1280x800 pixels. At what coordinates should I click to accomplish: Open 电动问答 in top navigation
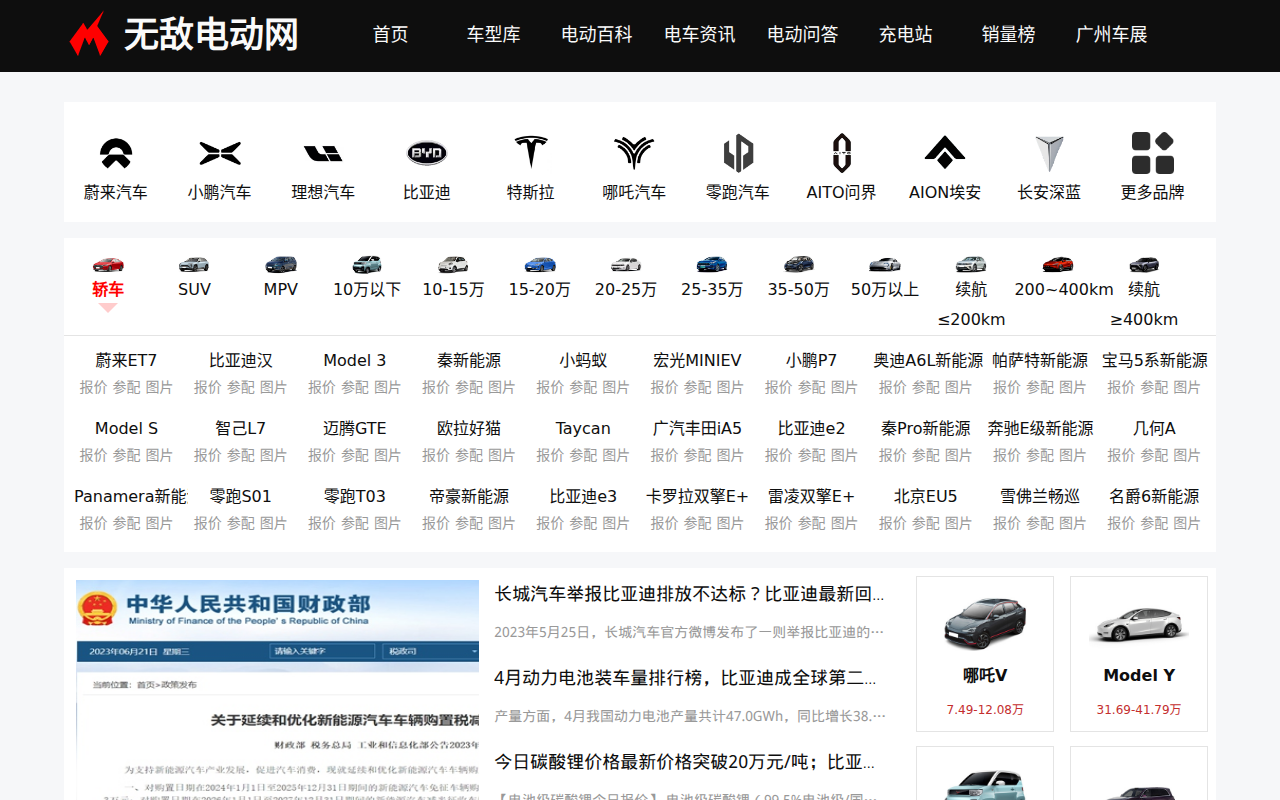(x=803, y=35)
